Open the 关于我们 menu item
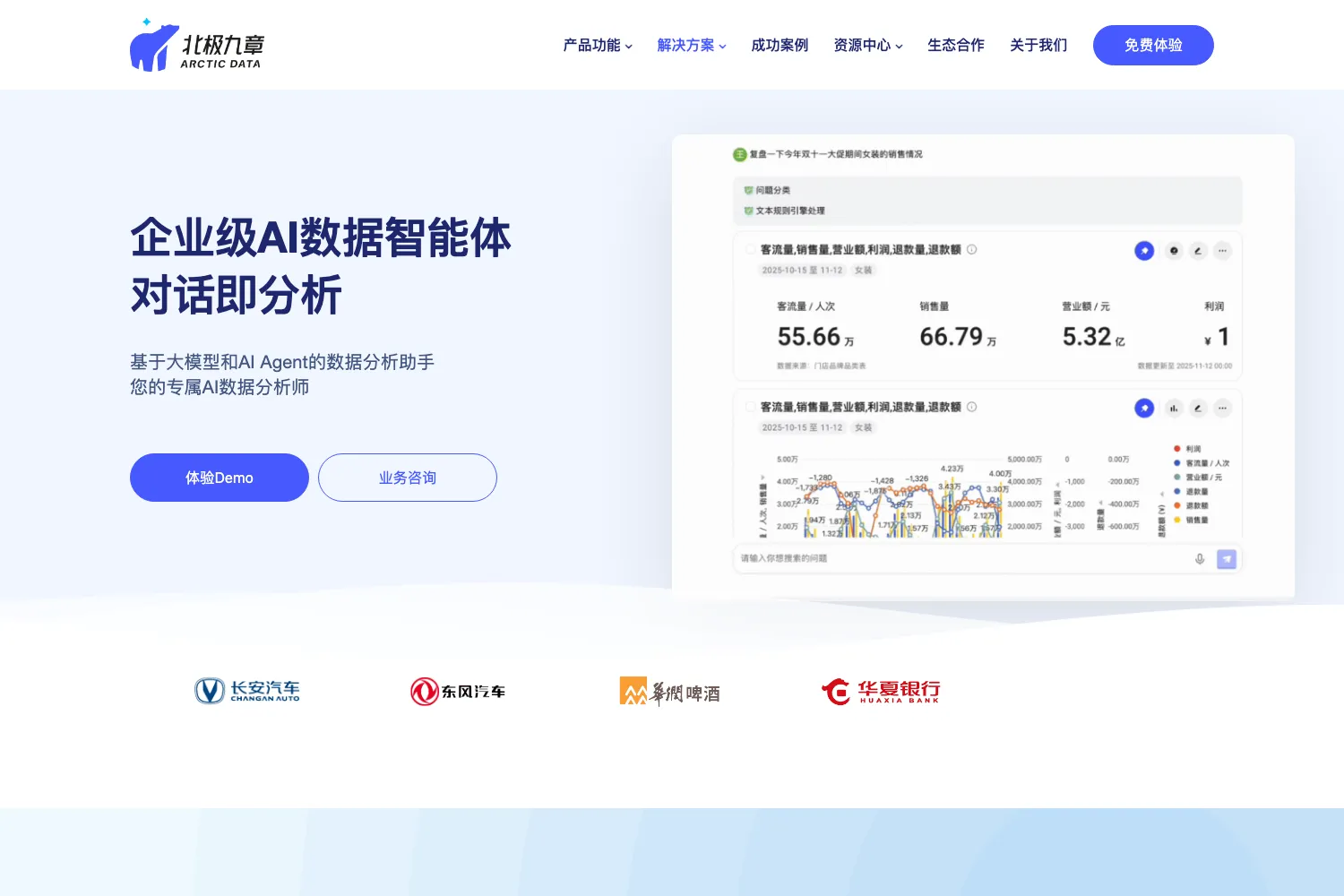Screen dimensions: 1344x896 pos(1038,46)
